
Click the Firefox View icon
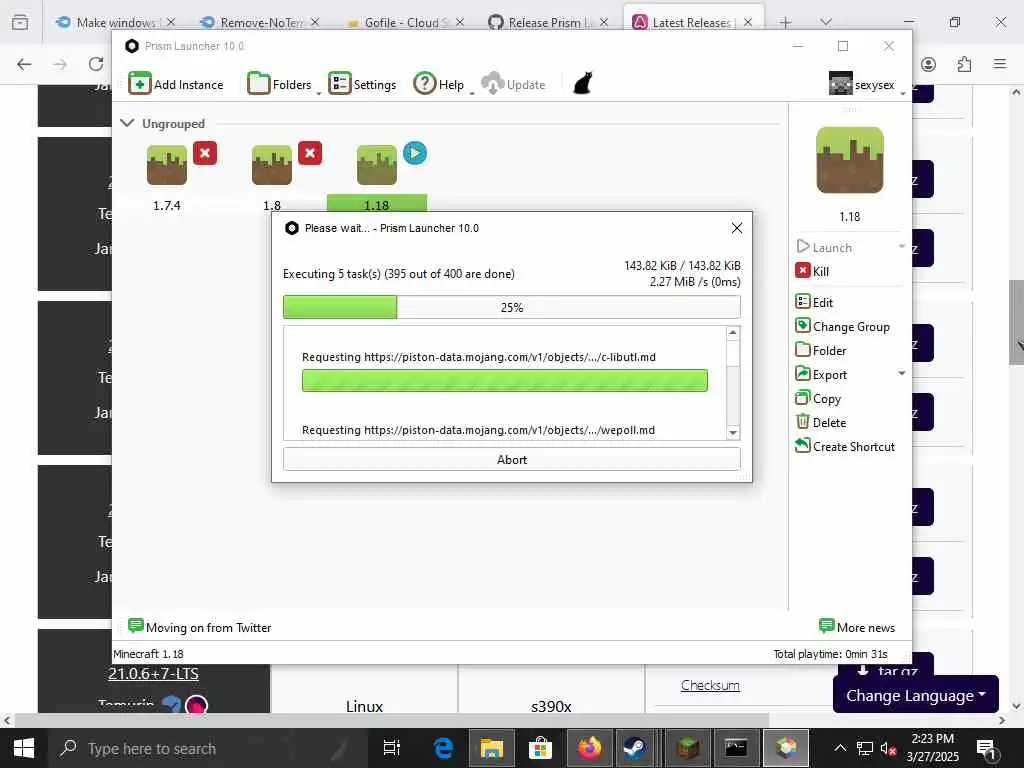20,22
